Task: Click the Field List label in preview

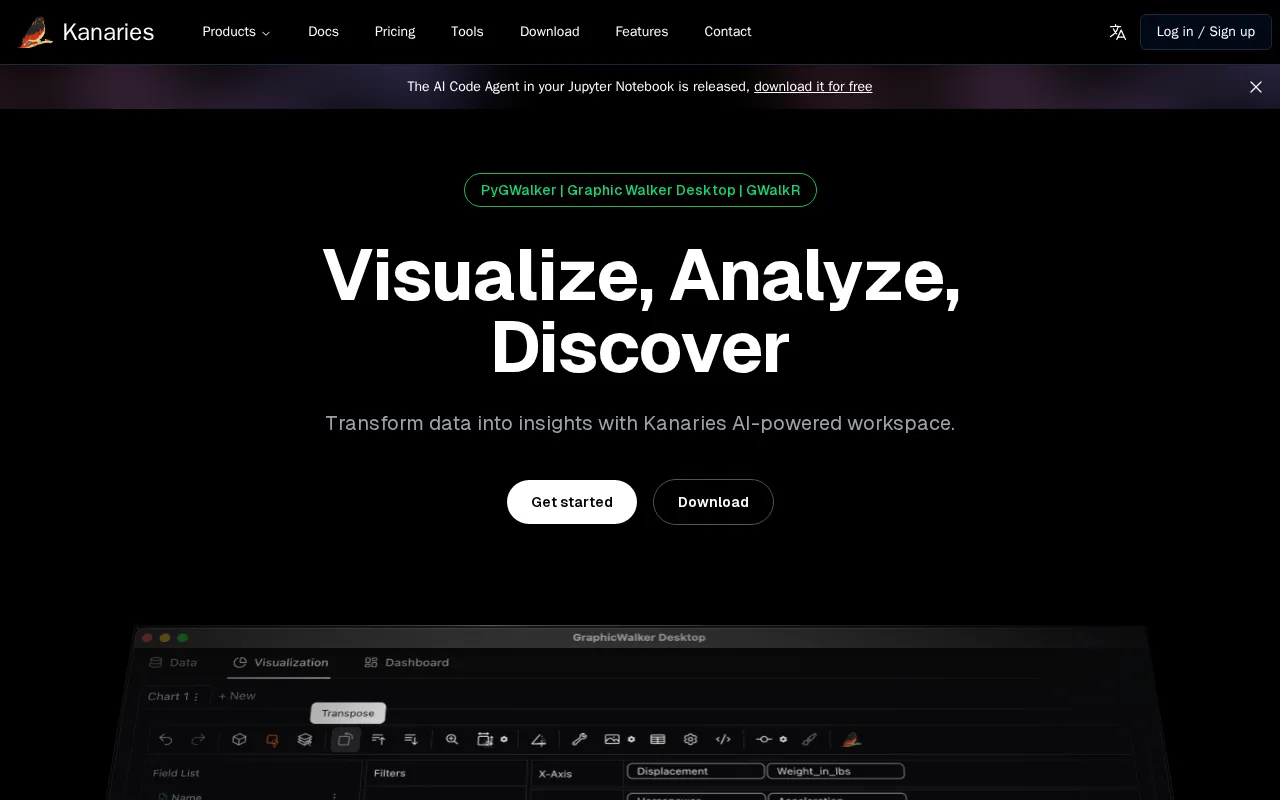Action: 176,773
